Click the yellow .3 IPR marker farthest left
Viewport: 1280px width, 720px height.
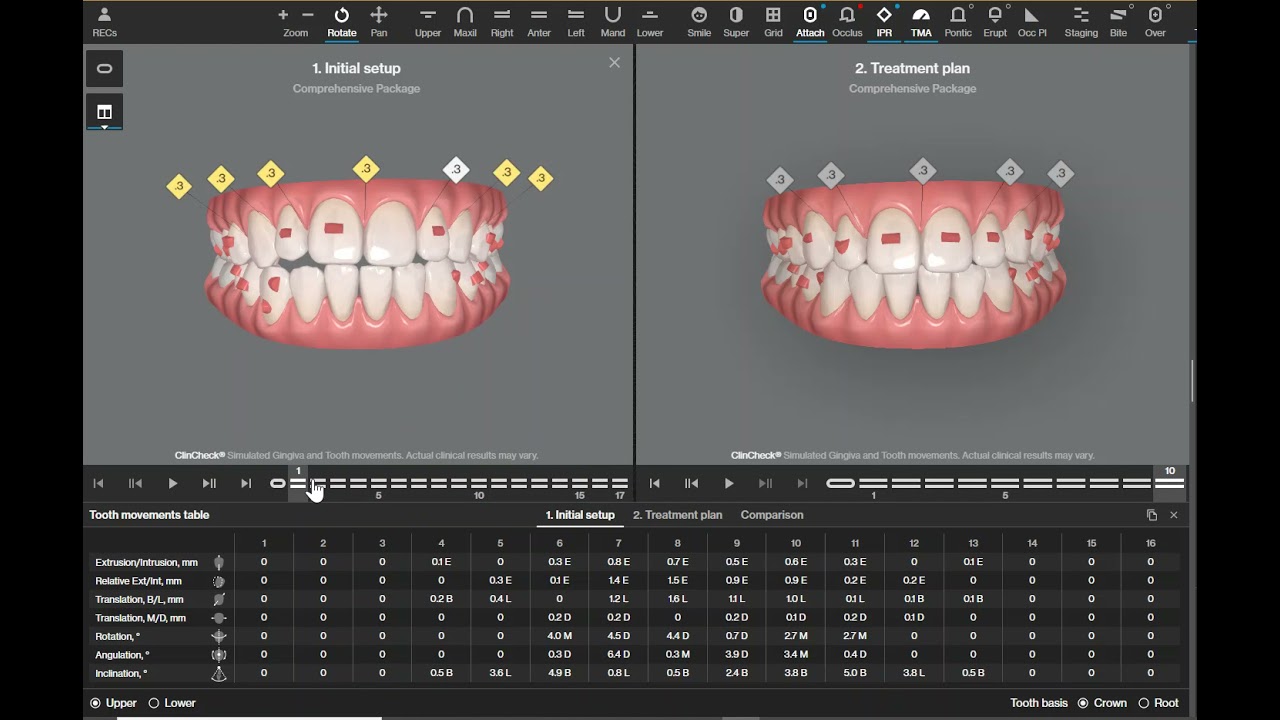point(179,186)
